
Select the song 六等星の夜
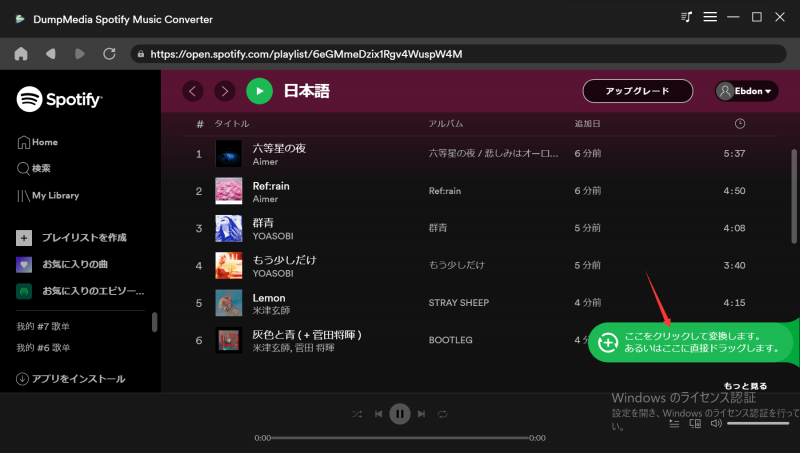pyautogui.click(x=279, y=148)
